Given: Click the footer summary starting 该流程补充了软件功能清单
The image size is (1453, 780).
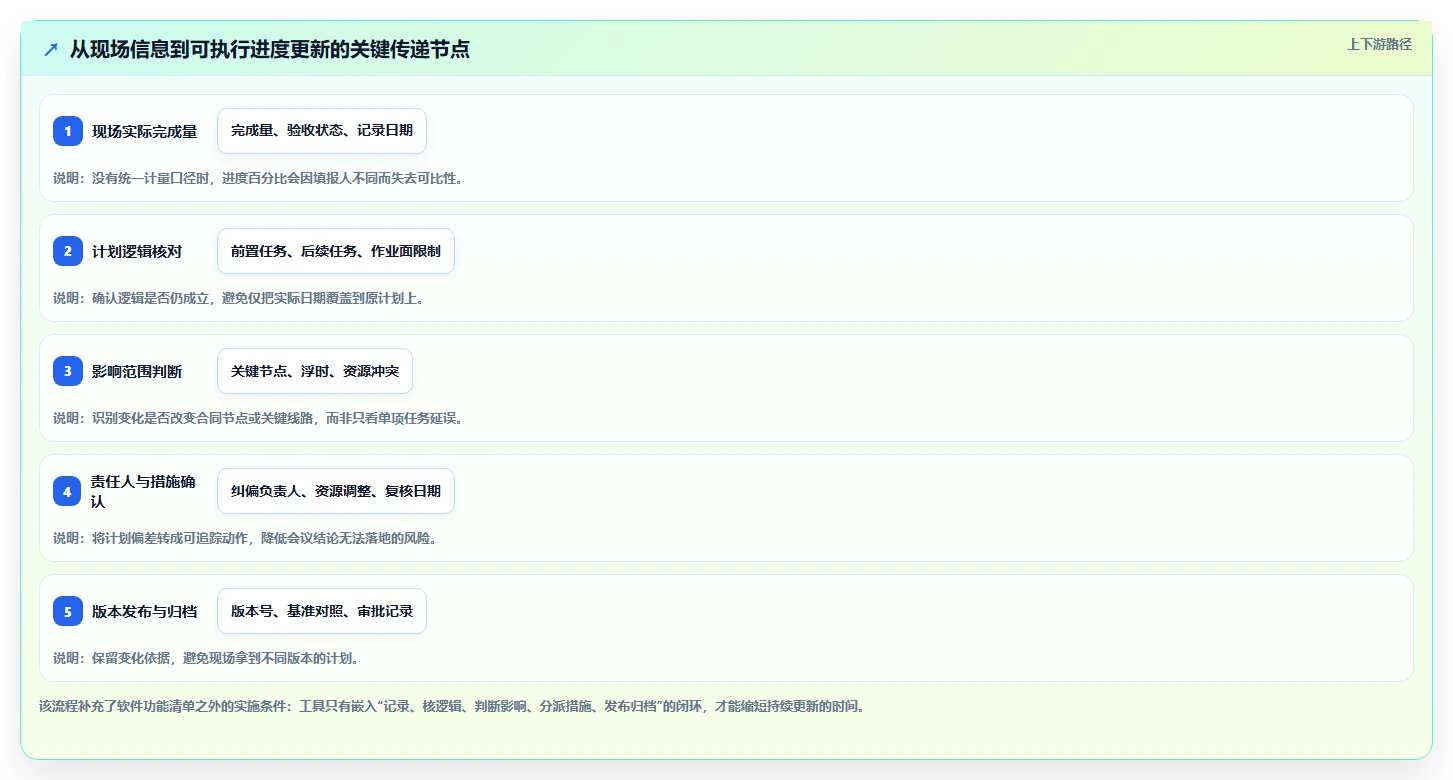Looking at the screenshot, I should (x=452, y=706).
